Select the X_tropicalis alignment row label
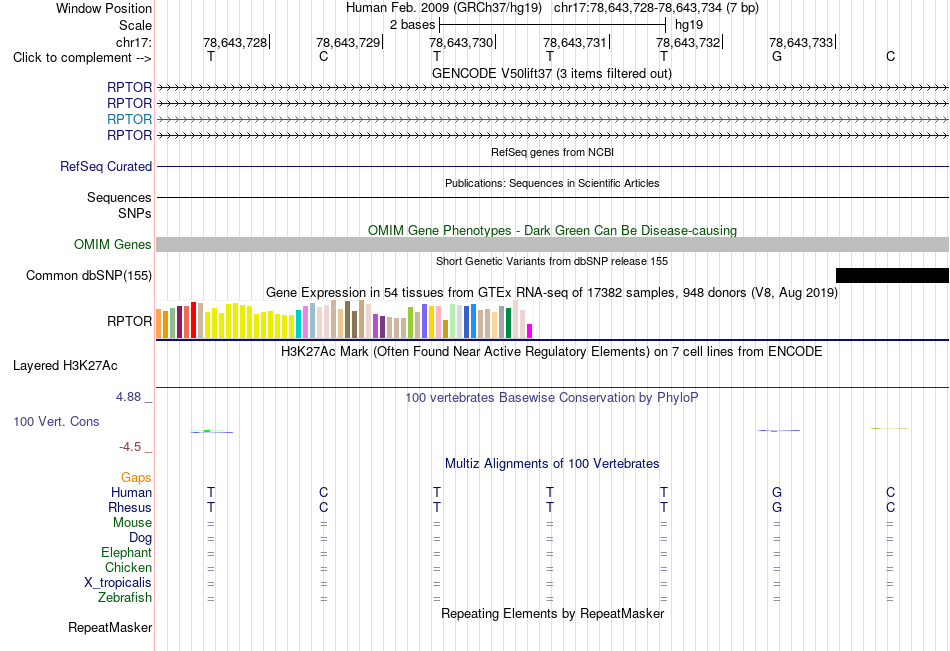 click(x=118, y=583)
